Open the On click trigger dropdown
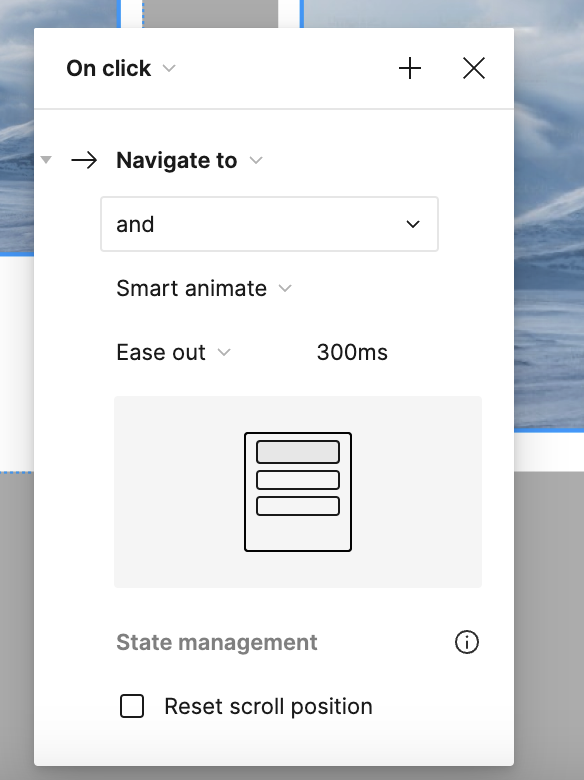This screenshot has height=780, width=584. [x=121, y=68]
